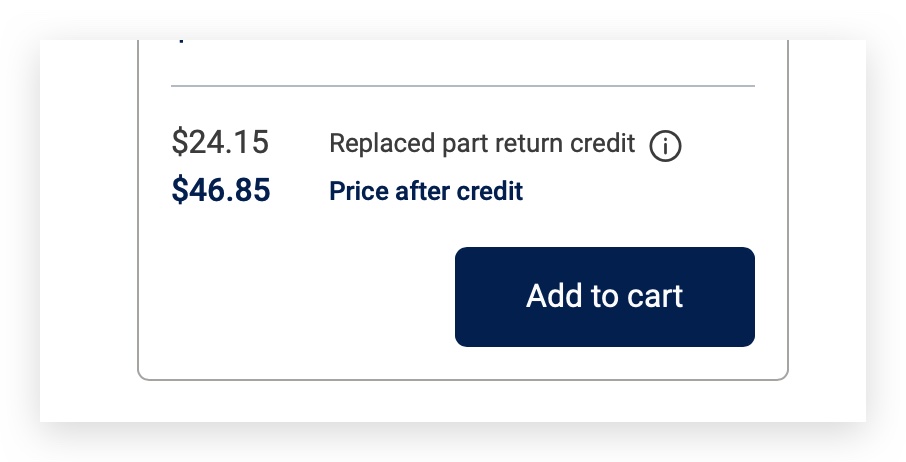Screen dimensions: 906x462
Task: Click the cut-off text above the divider
Action: click(x=182, y=40)
